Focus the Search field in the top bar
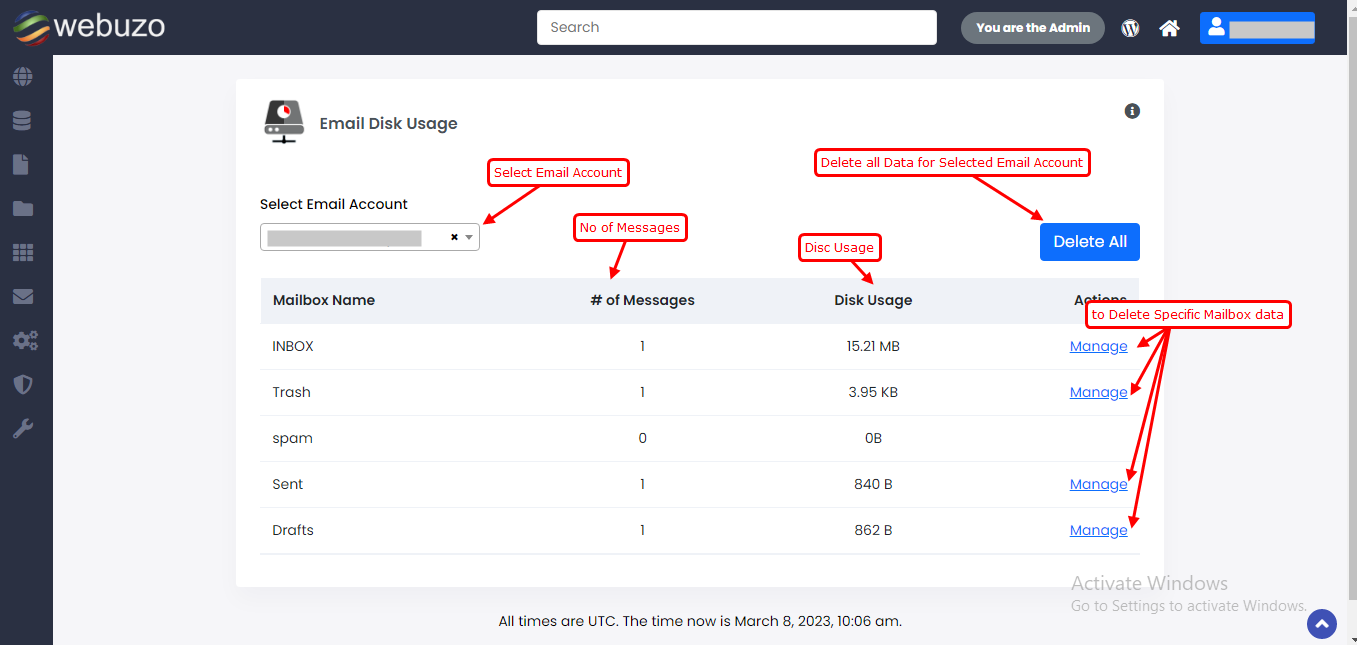The width and height of the screenshot is (1357, 645). pyautogui.click(x=736, y=28)
